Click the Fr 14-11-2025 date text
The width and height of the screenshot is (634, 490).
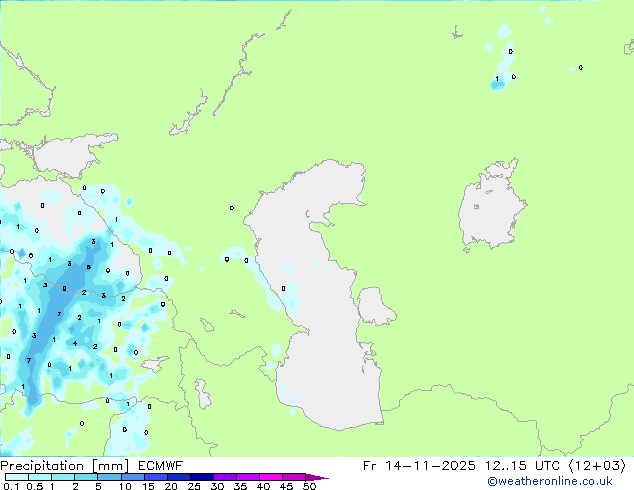[419, 466]
